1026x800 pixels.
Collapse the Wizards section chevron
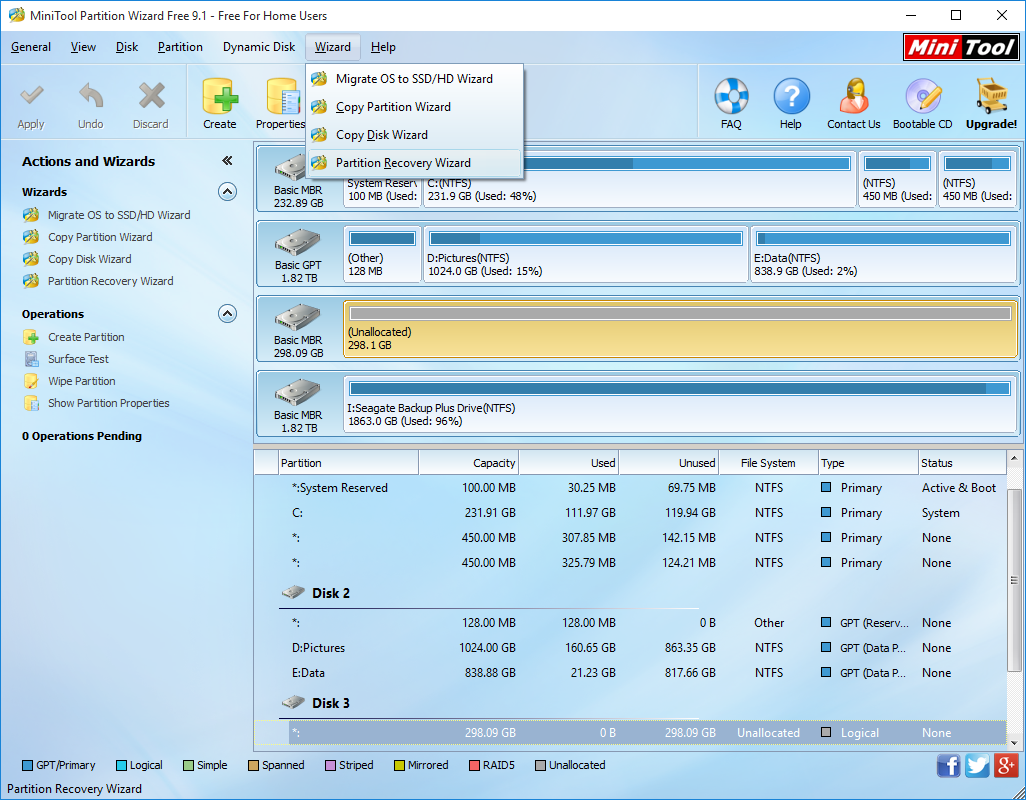(x=227, y=192)
